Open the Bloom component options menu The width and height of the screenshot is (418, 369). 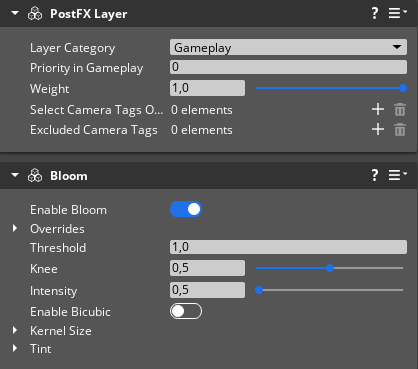pos(398,175)
